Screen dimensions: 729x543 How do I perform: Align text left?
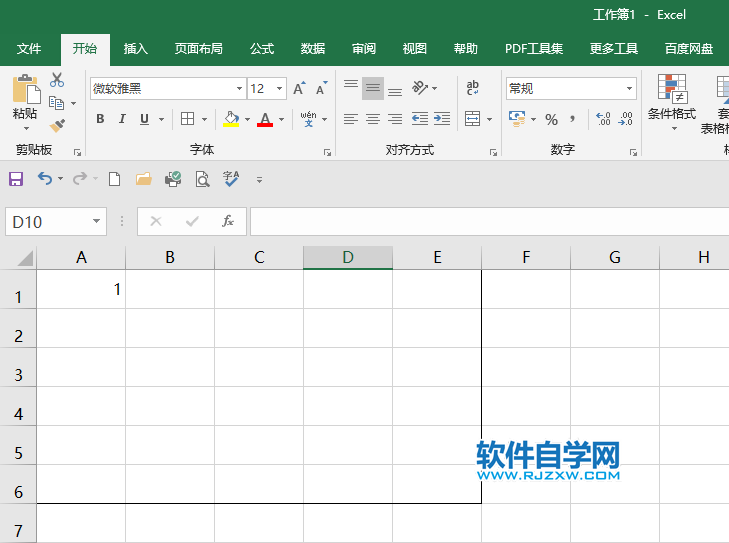[351, 119]
